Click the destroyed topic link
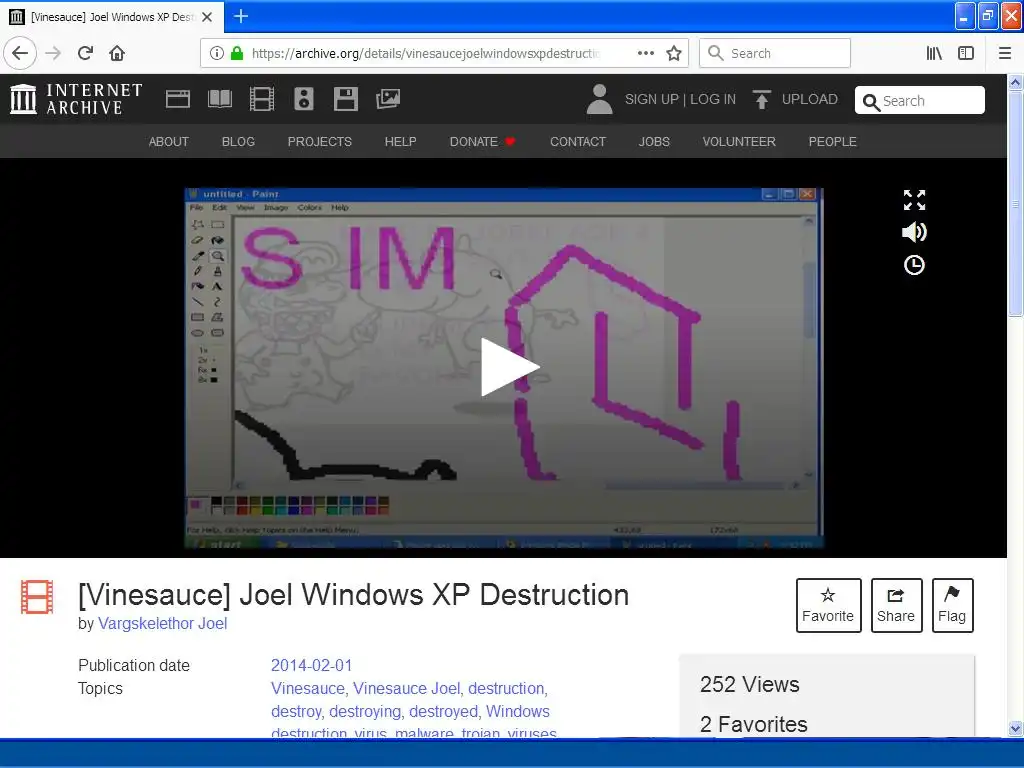 click(444, 711)
